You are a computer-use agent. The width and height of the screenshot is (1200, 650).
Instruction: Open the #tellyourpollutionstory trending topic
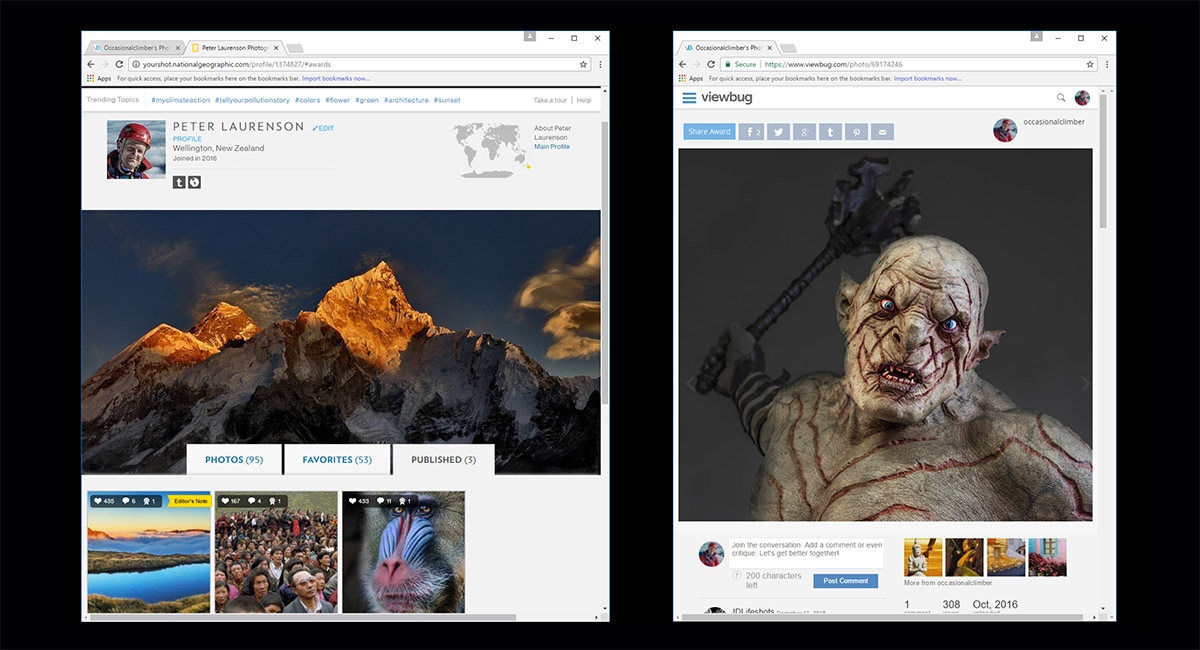[252, 100]
